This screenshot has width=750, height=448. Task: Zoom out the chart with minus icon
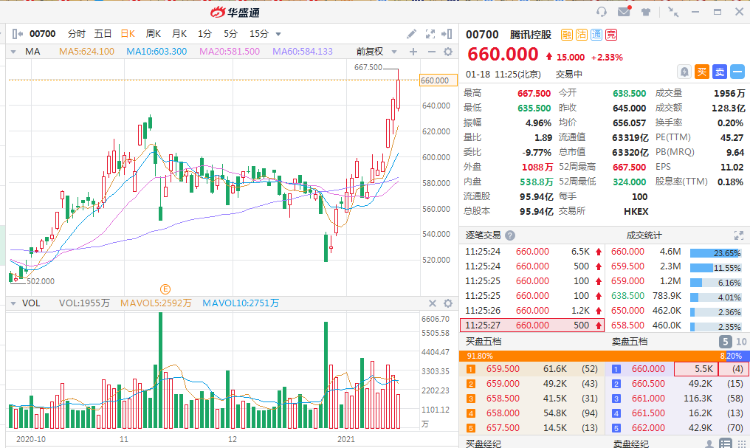coord(431,52)
